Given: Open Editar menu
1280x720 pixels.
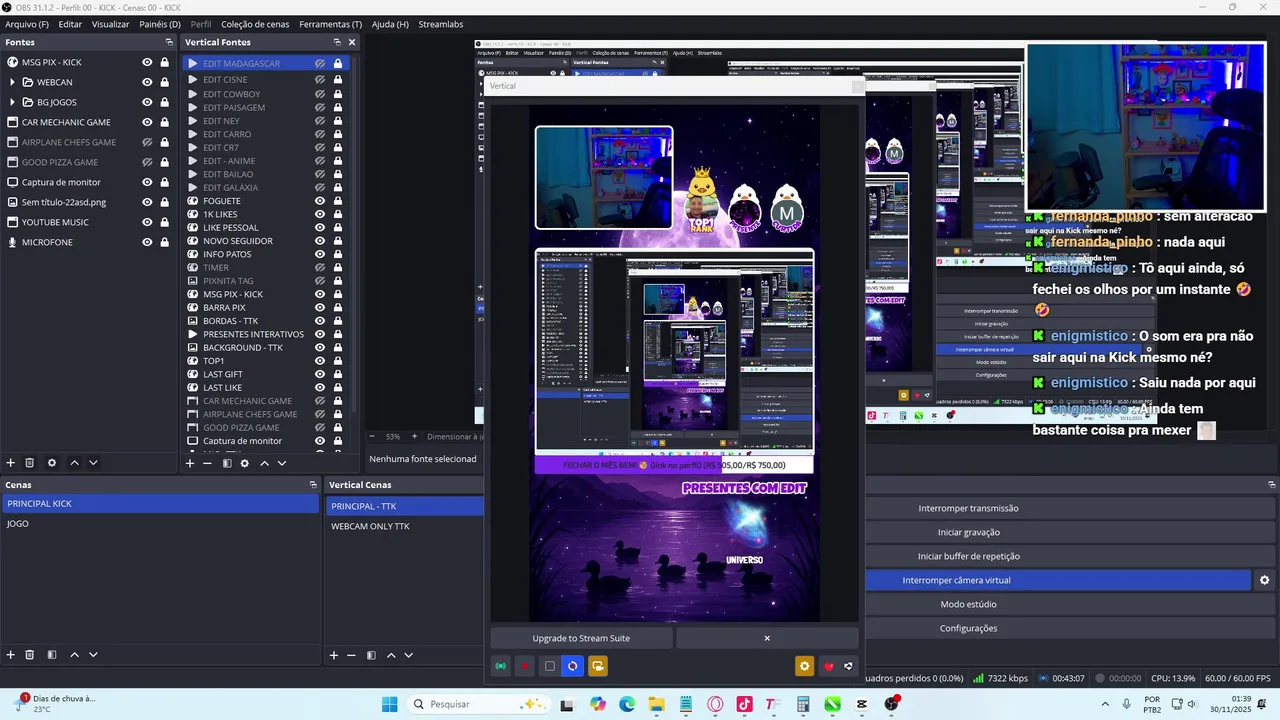Looking at the screenshot, I should (x=70, y=24).
